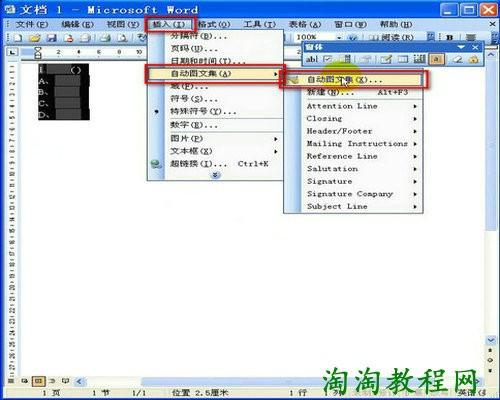Screen dimensions: 500x400
Task: Save the document with the floppy disk icon
Action: 51,38
